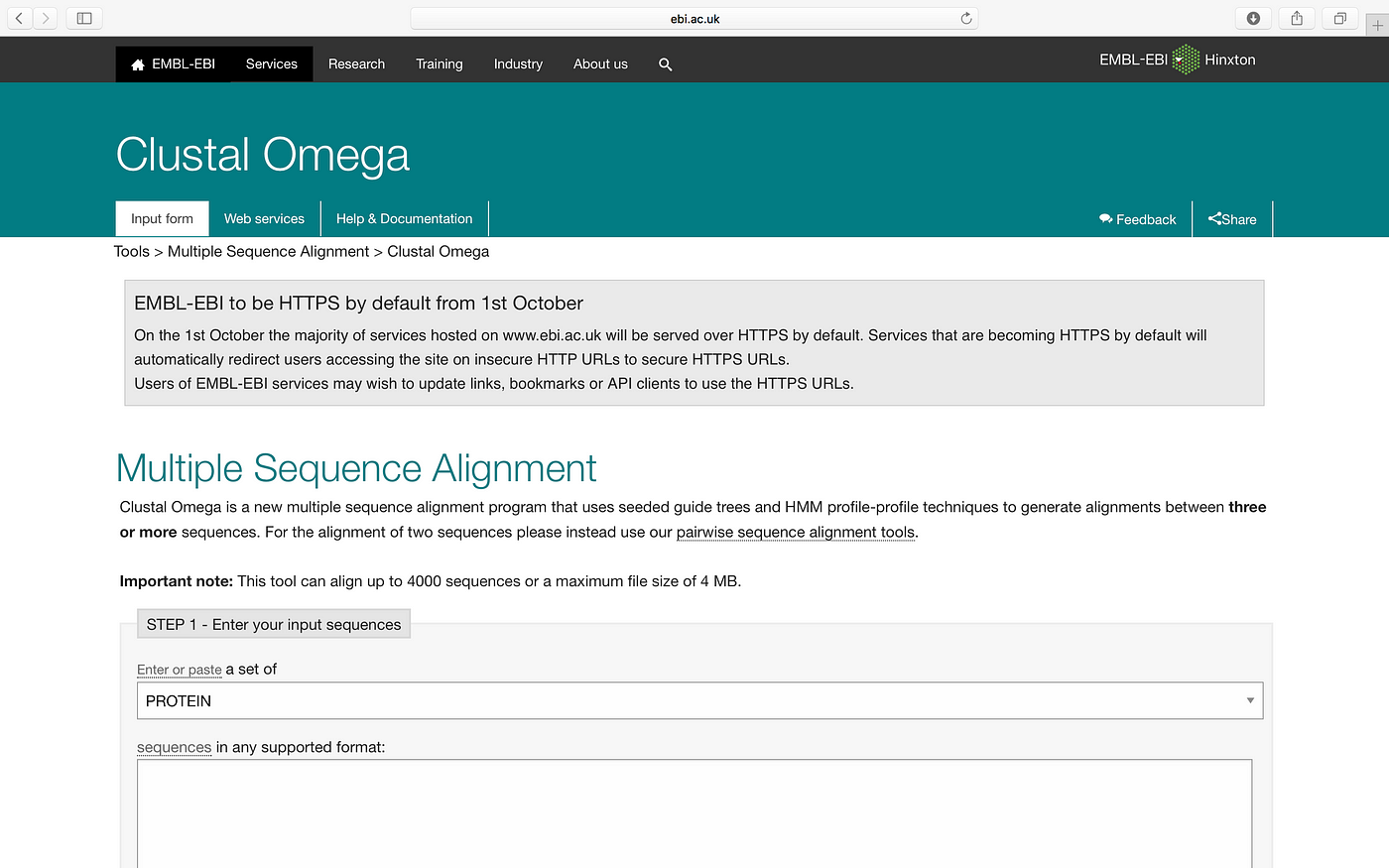Click the Multiple Sequence Alignment heading
This screenshot has height=868, width=1389.
[356, 468]
